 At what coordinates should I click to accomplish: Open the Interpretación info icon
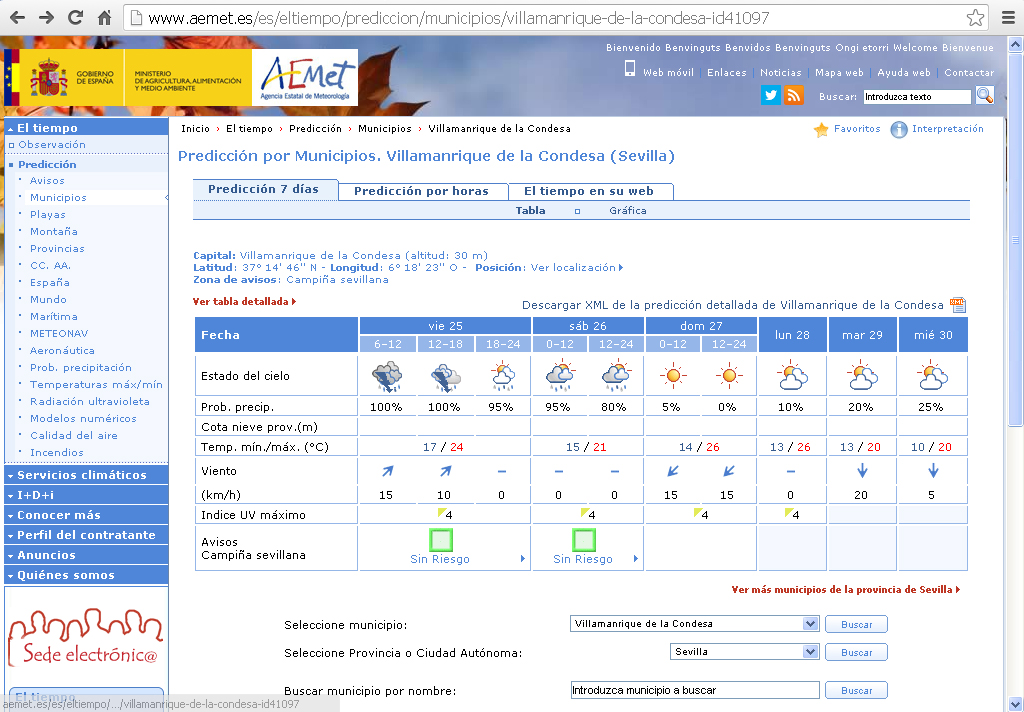899,129
